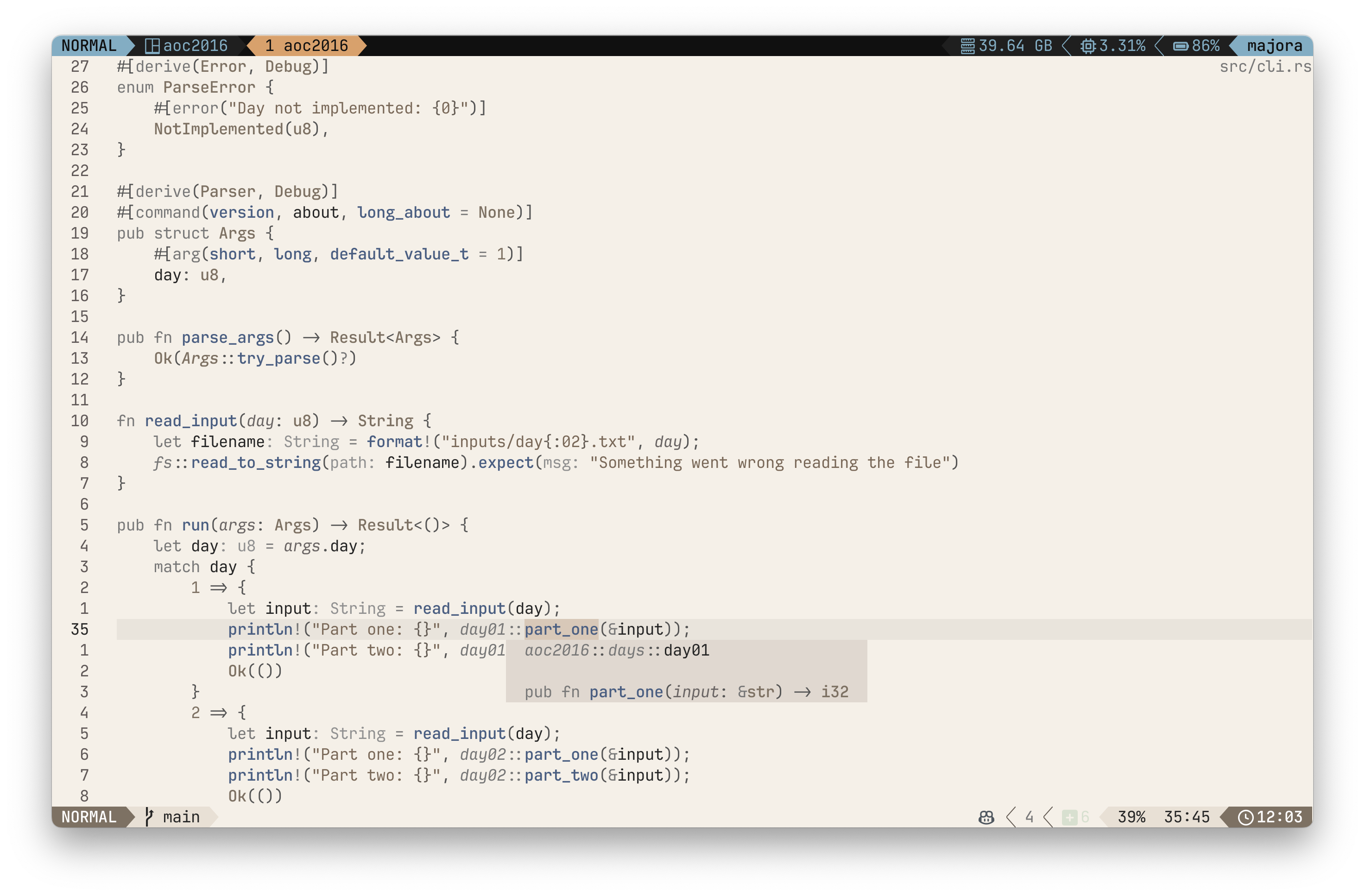Click the Copilot icon in the statusline
The width and height of the screenshot is (1365, 896).
[x=986, y=817]
